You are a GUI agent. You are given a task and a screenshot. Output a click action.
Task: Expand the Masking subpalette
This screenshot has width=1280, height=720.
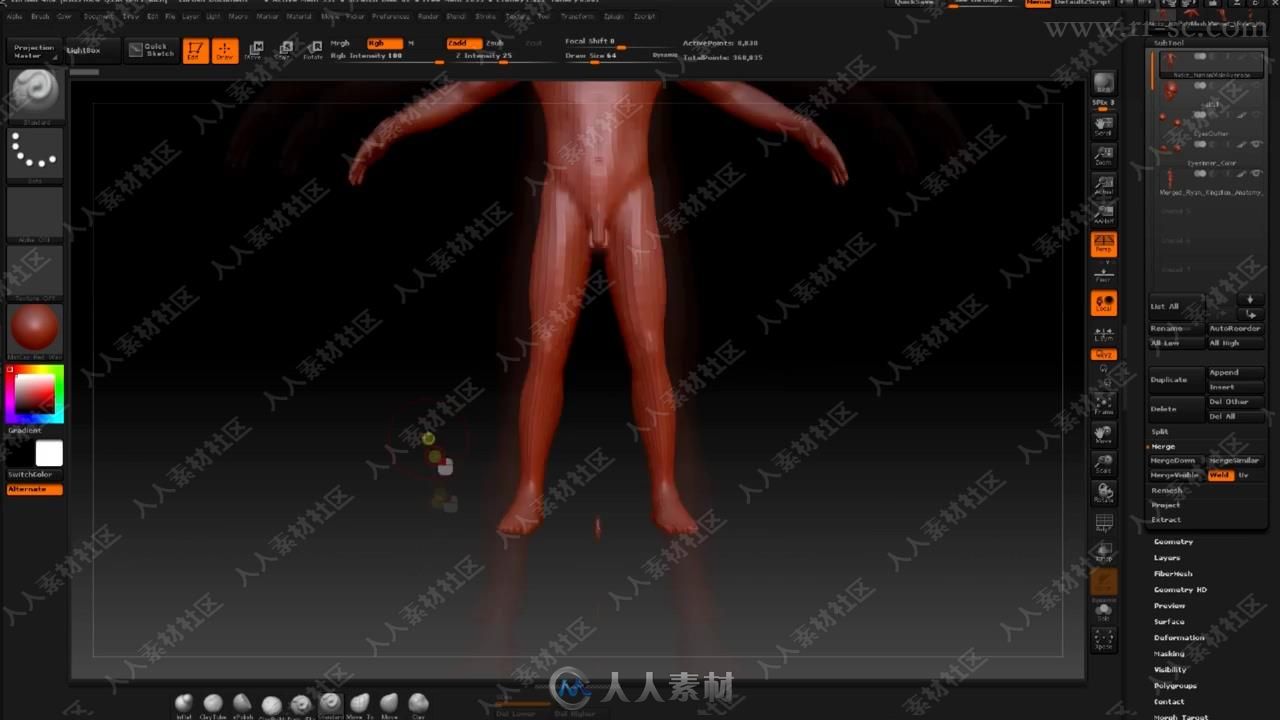[1169, 653]
